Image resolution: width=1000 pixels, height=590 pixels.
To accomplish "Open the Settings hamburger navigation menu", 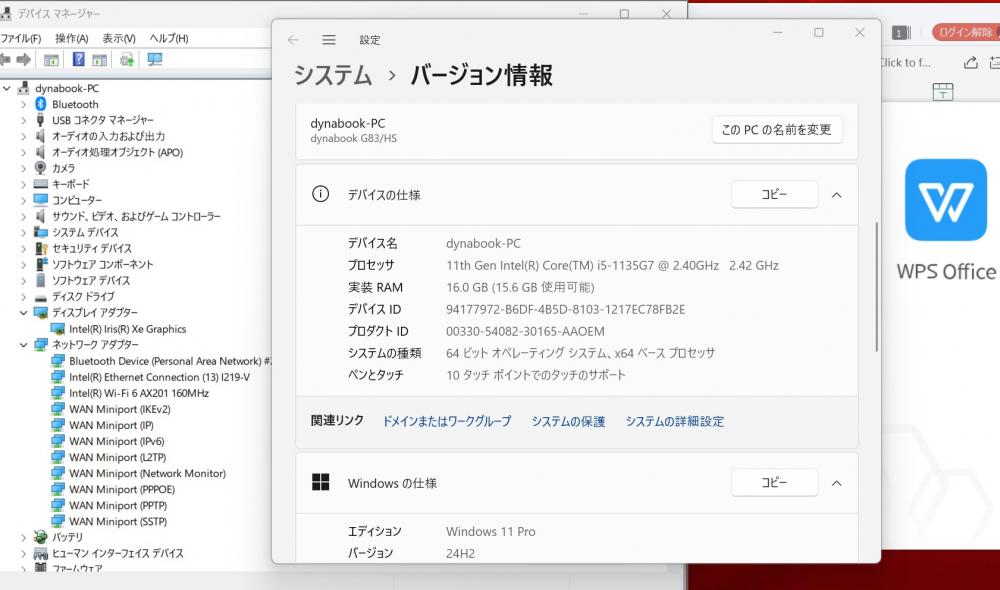I will pos(329,40).
